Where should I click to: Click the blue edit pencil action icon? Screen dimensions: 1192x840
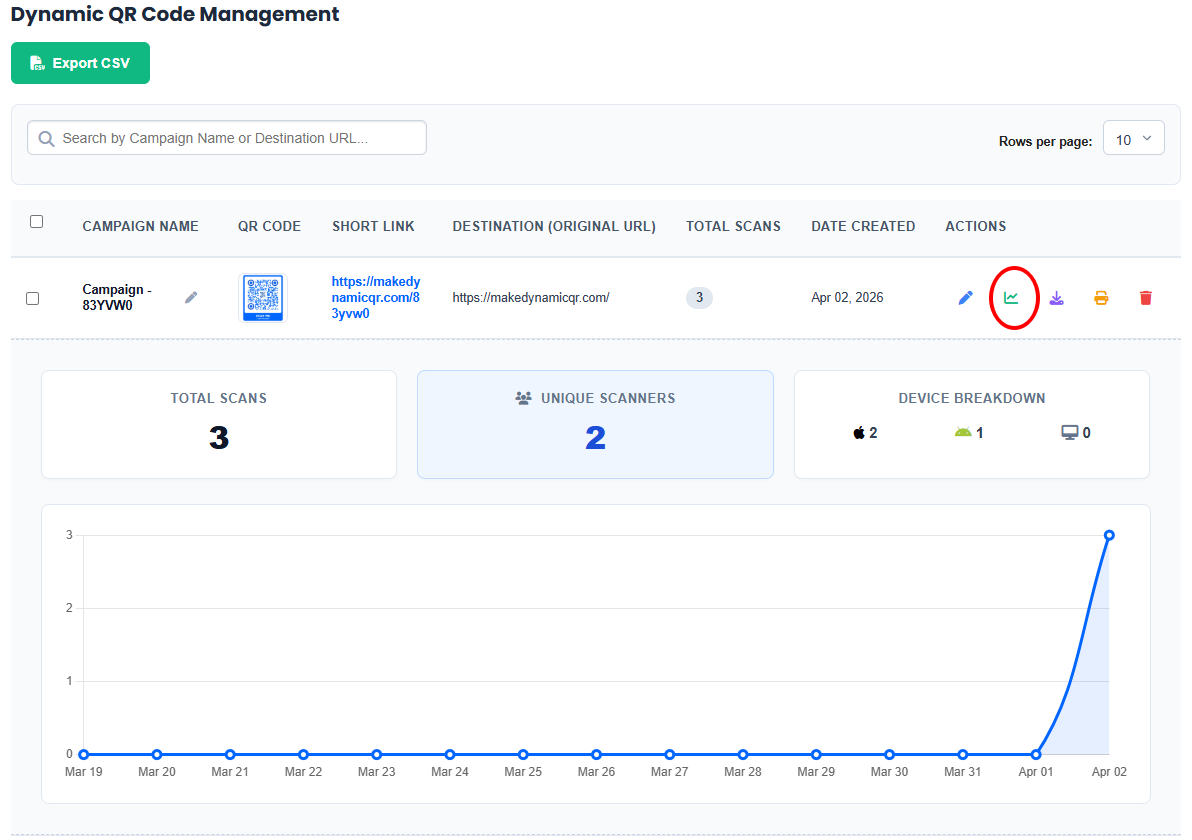tap(965, 298)
